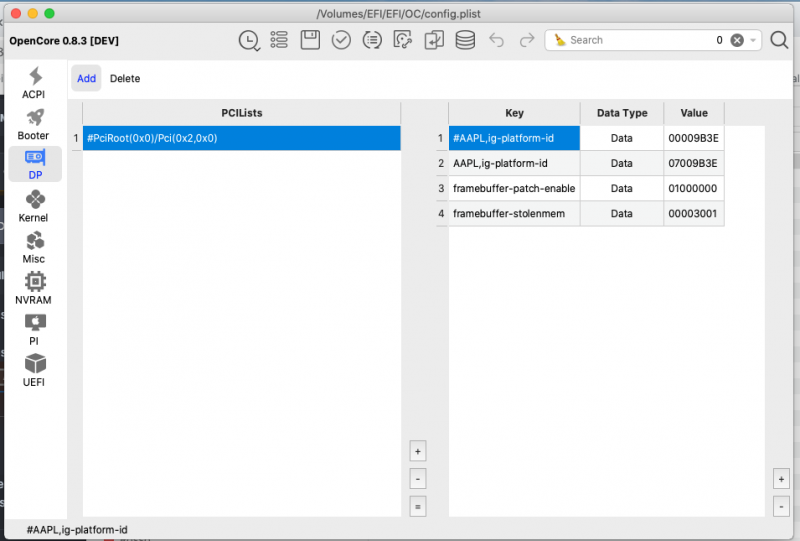
Task: Open the NVRAM section
Action: (x=34, y=288)
